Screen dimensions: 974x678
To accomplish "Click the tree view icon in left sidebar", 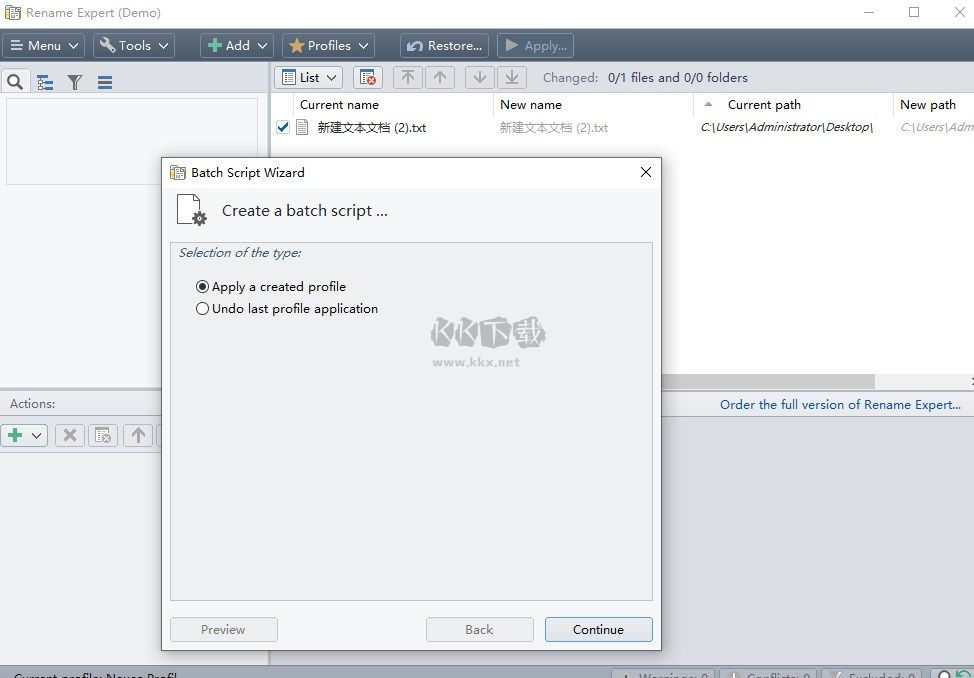I will pyautogui.click(x=45, y=81).
